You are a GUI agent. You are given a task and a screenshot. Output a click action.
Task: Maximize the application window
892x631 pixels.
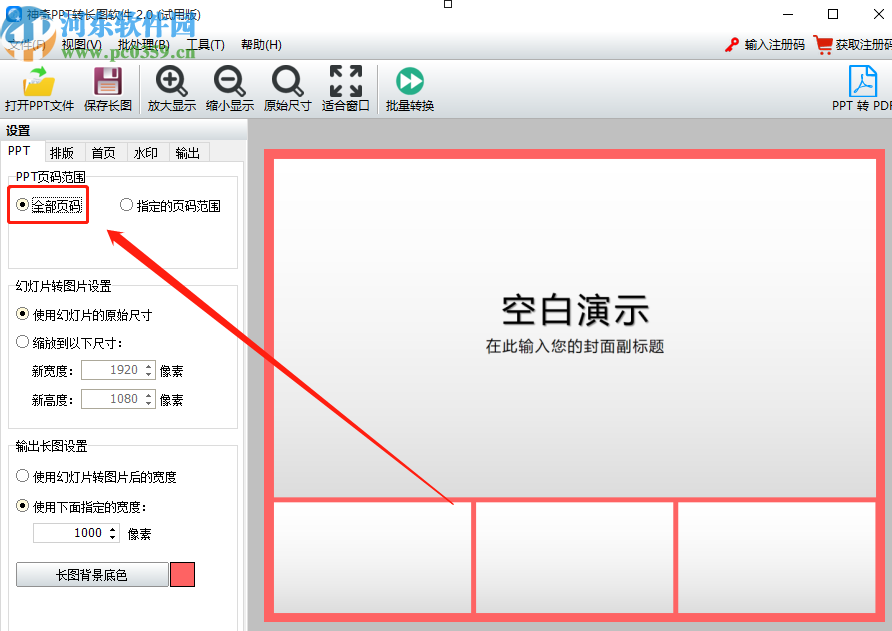(833, 14)
